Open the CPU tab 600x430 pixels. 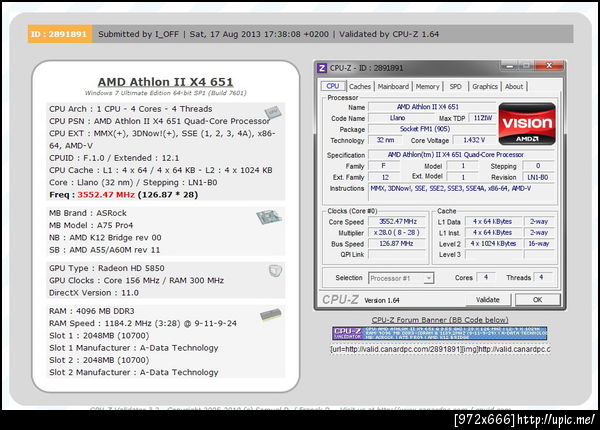333,86
